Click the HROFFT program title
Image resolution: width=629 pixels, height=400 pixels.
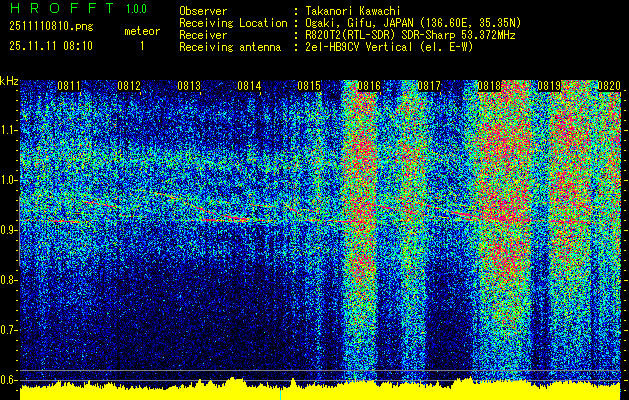click(x=62, y=8)
